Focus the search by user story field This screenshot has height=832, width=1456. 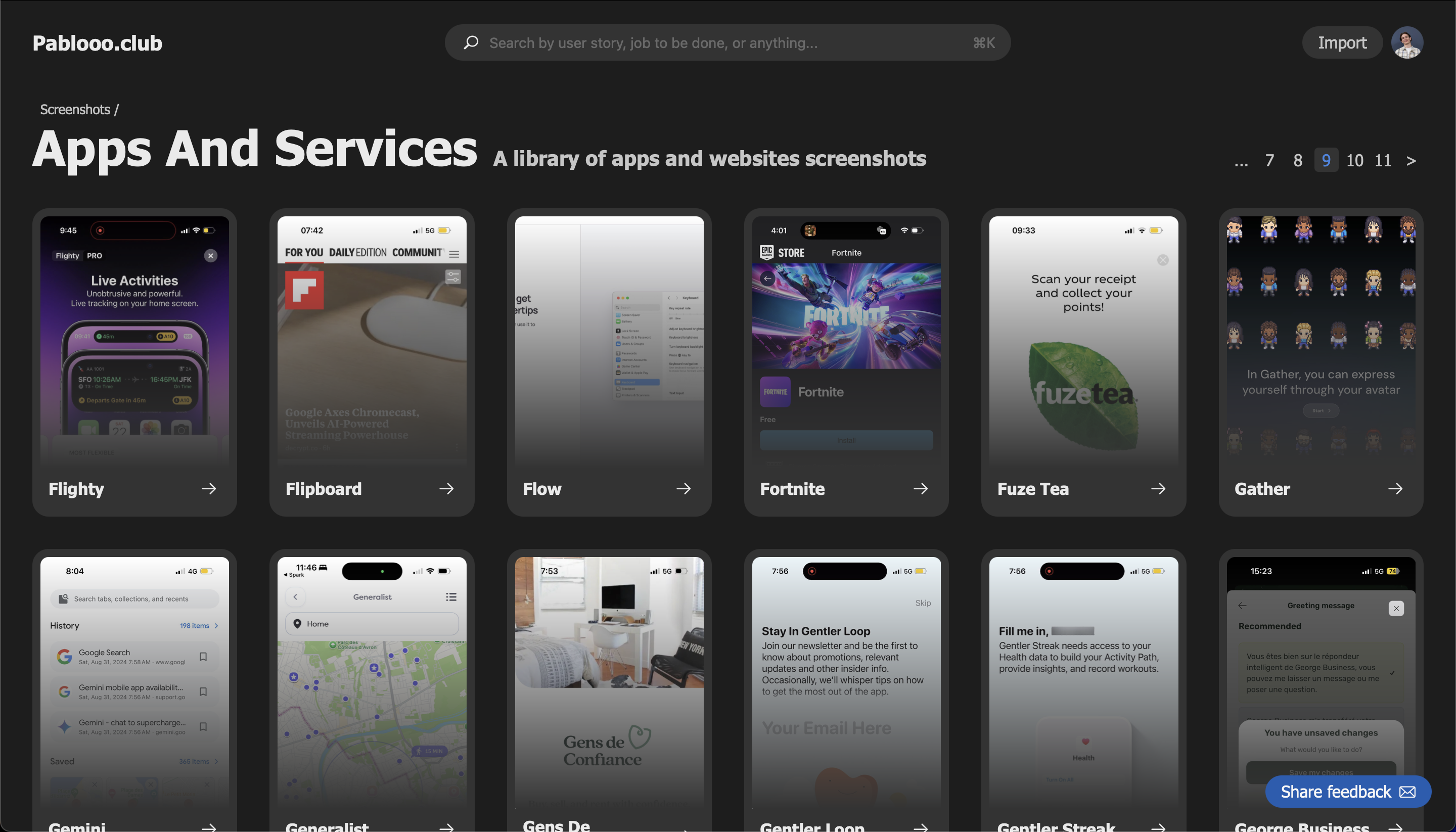pos(727,42)
